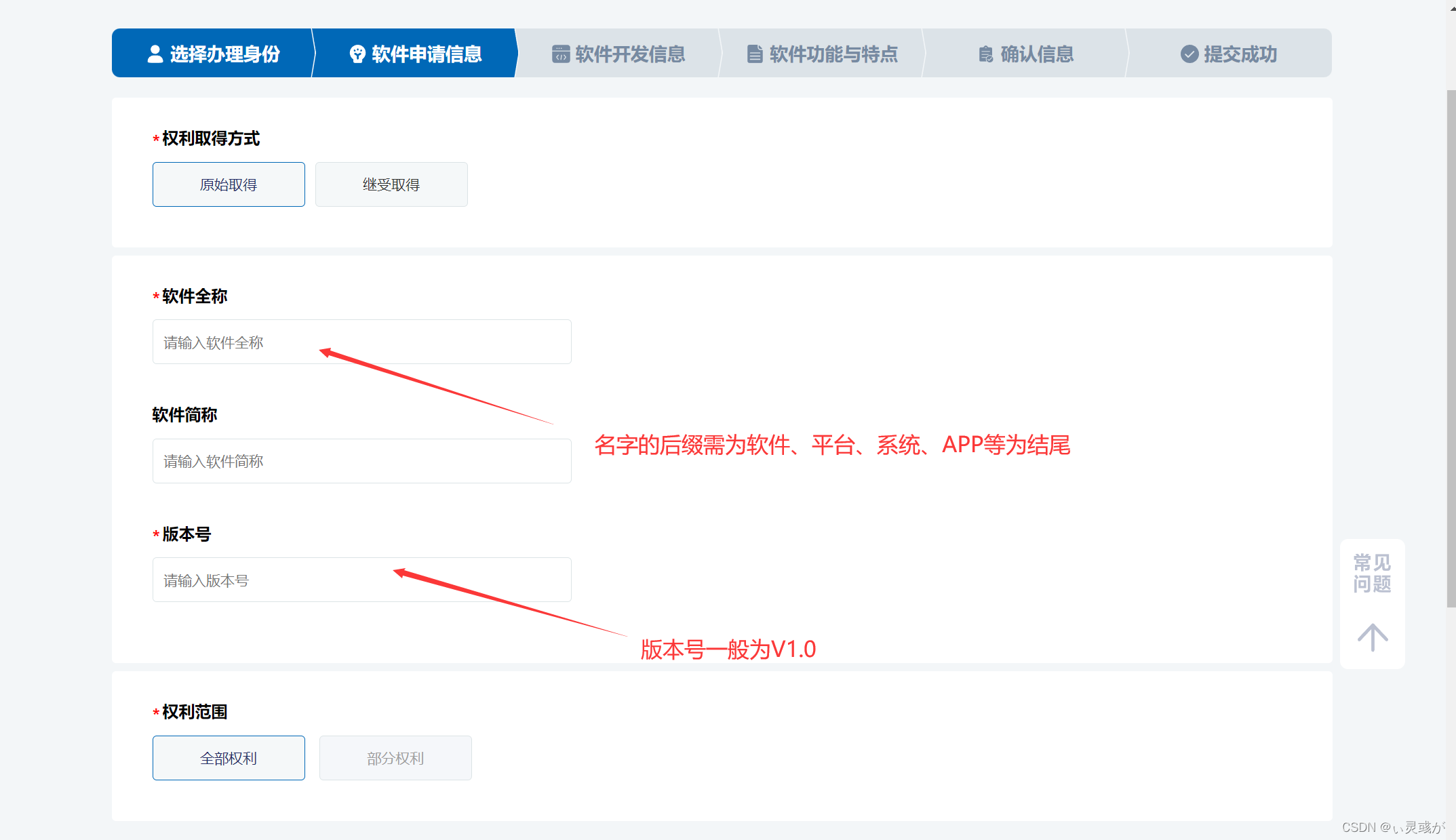This screenshot has height=840, width=1456.
Task: Switch to the 软件开发信息 step tab
Action: coord(618,53)
